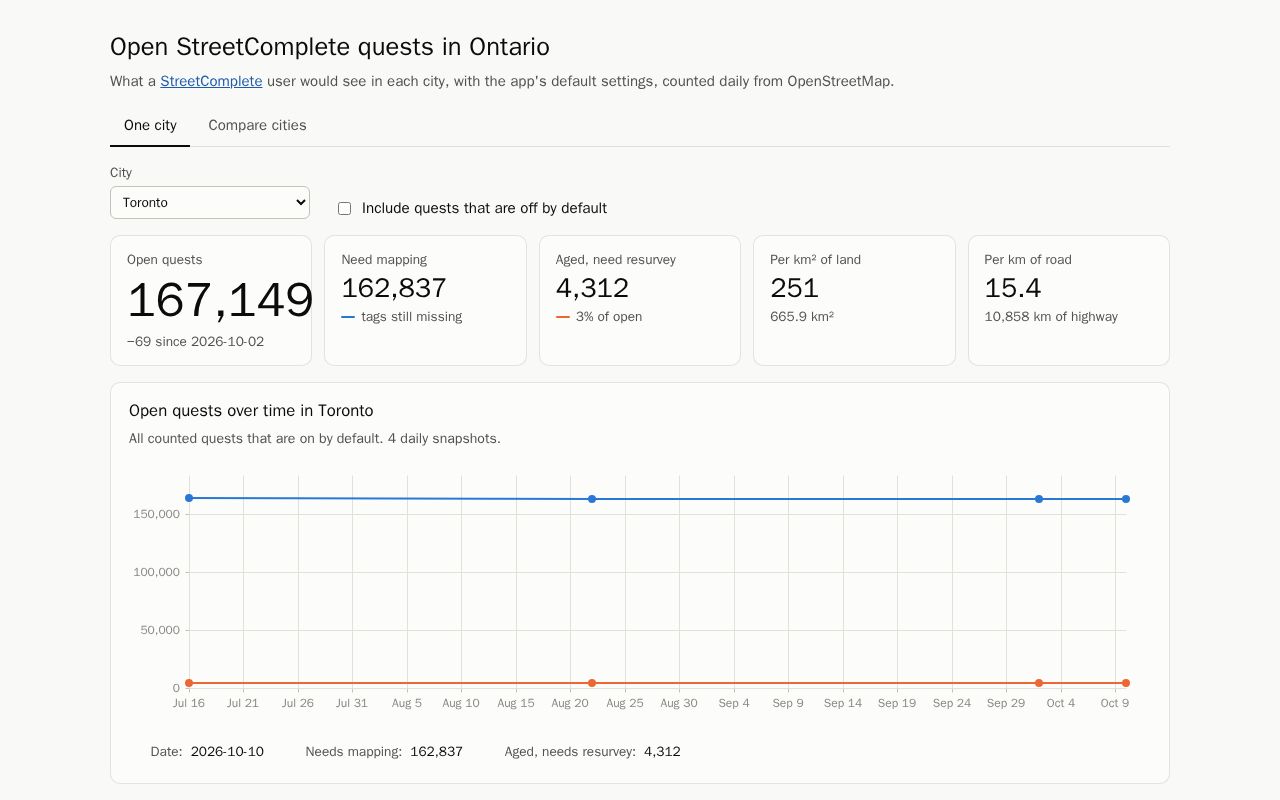Click the "150,000" y-axis label

pos(156,514)
